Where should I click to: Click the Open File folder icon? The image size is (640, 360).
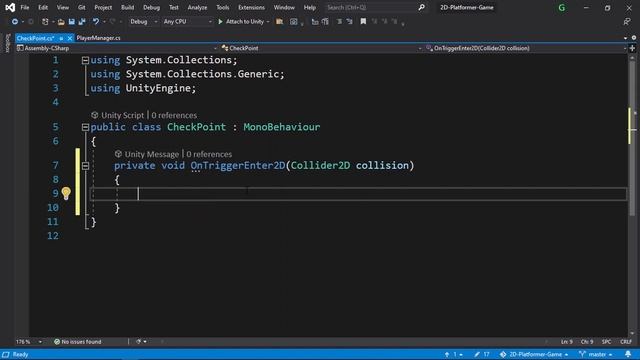click(61, 22)
